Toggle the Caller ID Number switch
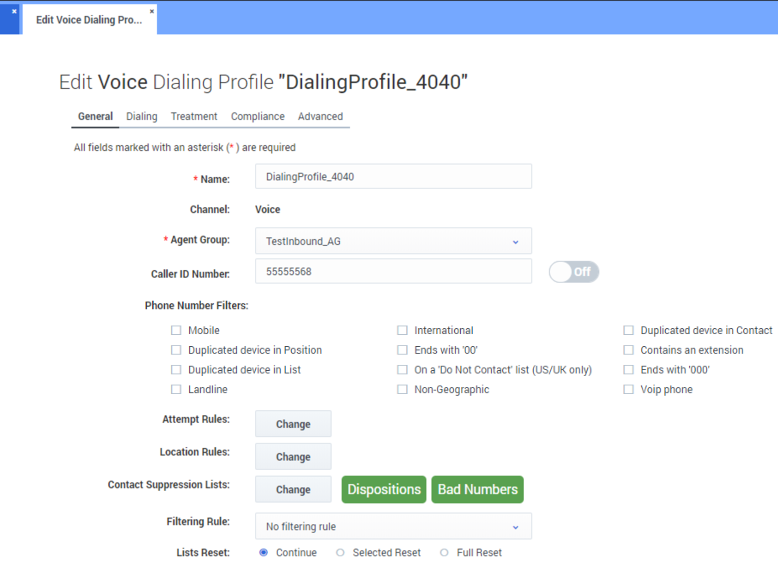This screenshot has height=587, width=778. pos(573,272)
